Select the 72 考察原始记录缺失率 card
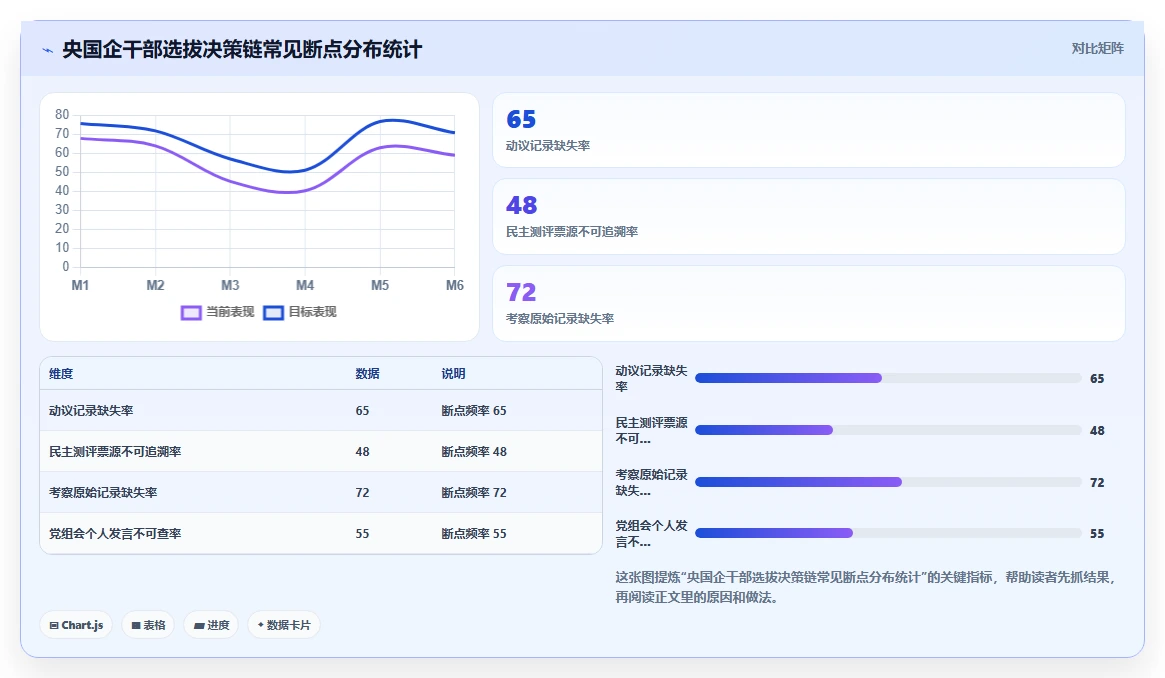Screen dimensions: 1165x678 click(808, 303)
